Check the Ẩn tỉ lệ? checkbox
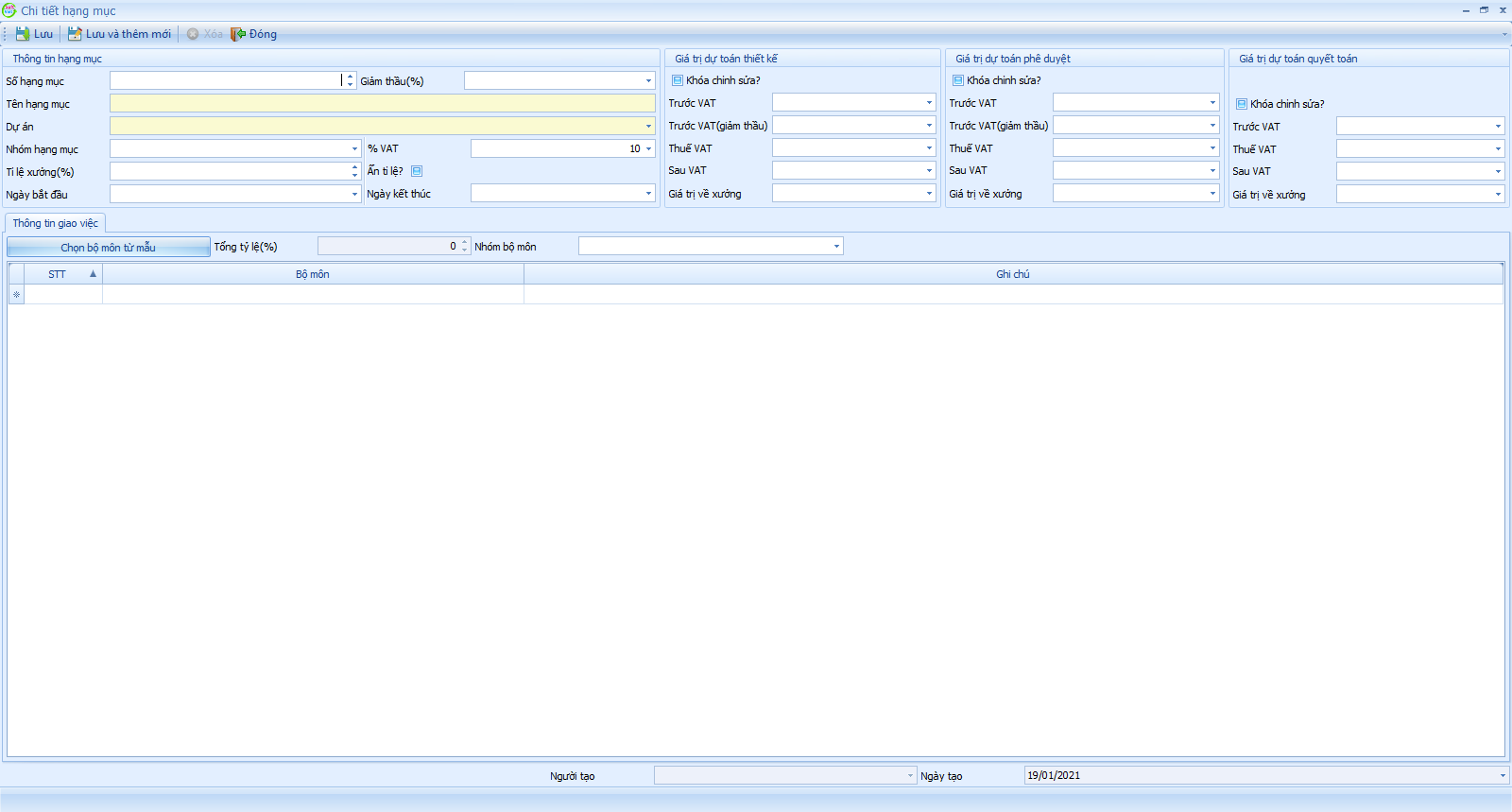Image resolution: width=1512 pixels, height=812 pixels. point(417,171)
